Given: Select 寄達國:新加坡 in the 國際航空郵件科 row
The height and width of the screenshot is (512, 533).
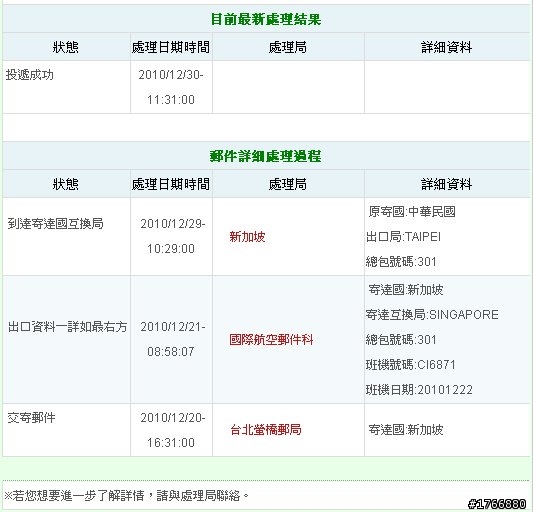Looking at the screenshot, I should click(406, 290).
